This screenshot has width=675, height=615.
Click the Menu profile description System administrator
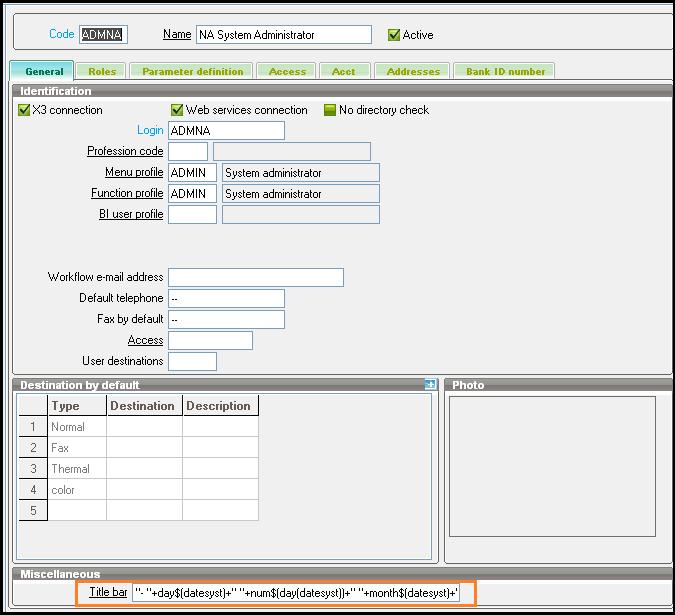coord(301,173)
